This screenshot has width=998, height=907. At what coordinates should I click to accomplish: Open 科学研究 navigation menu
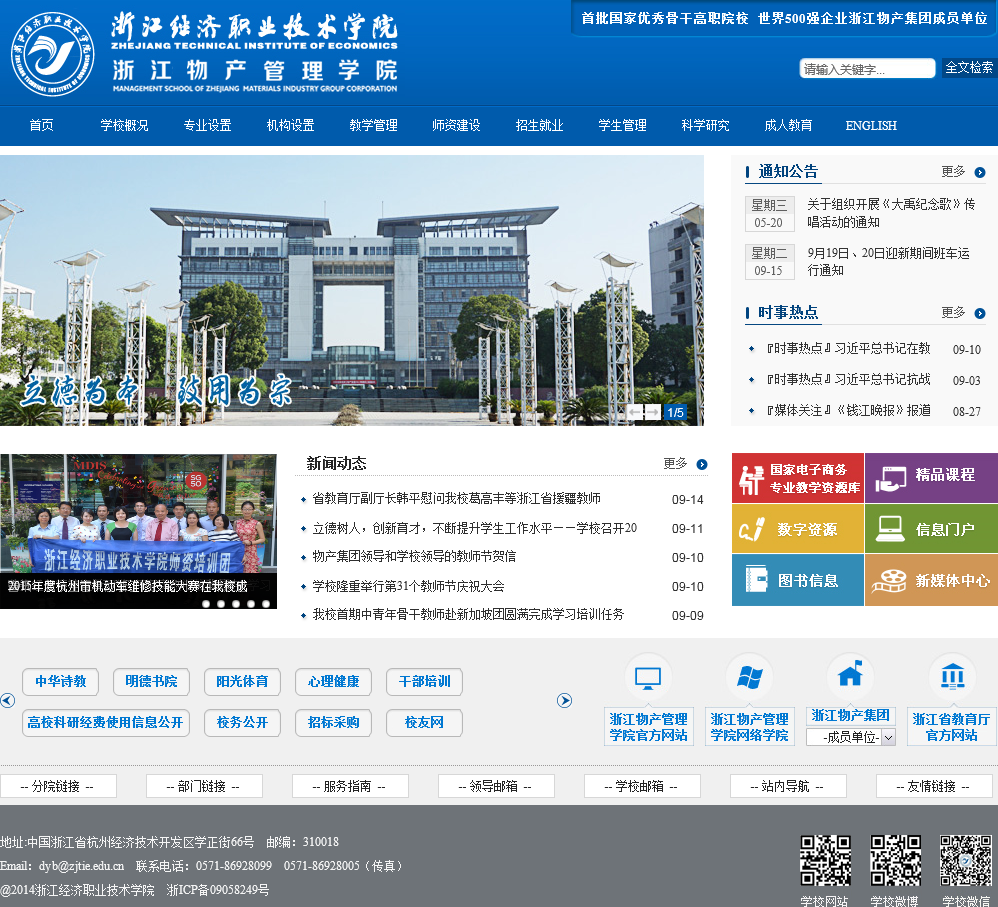(x=705, y=125)
